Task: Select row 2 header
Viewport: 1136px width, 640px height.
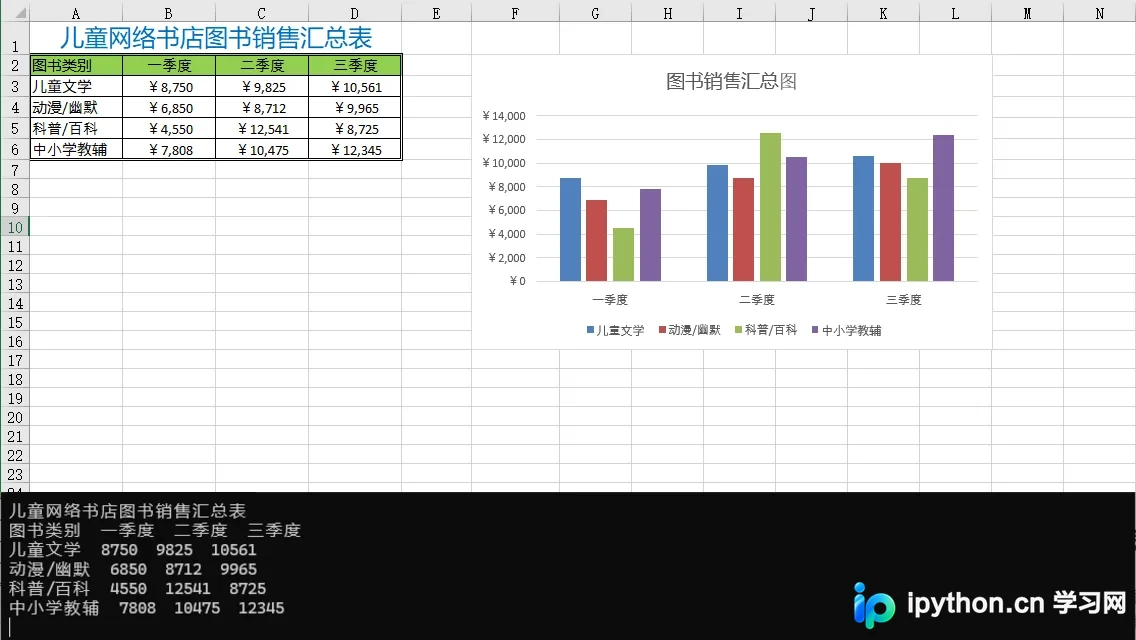Action: (14, 65)
